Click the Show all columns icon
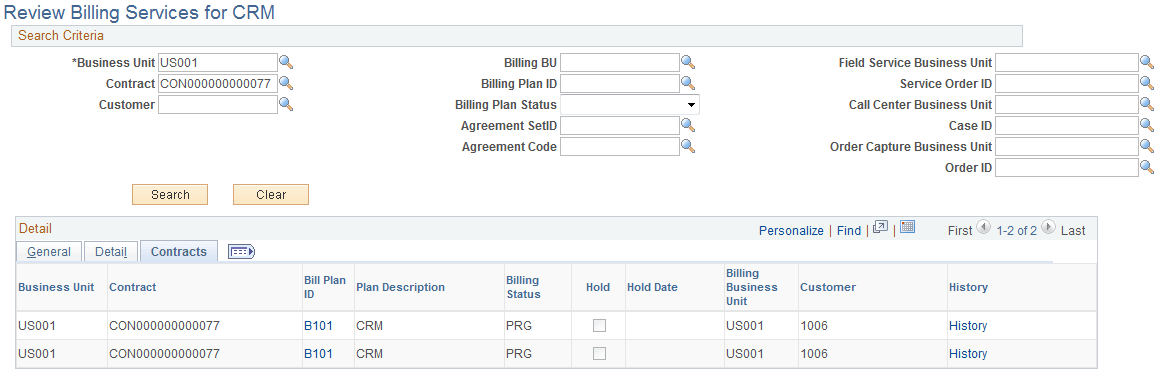Viewport: 1159px width, 378px height. [242, 252]
